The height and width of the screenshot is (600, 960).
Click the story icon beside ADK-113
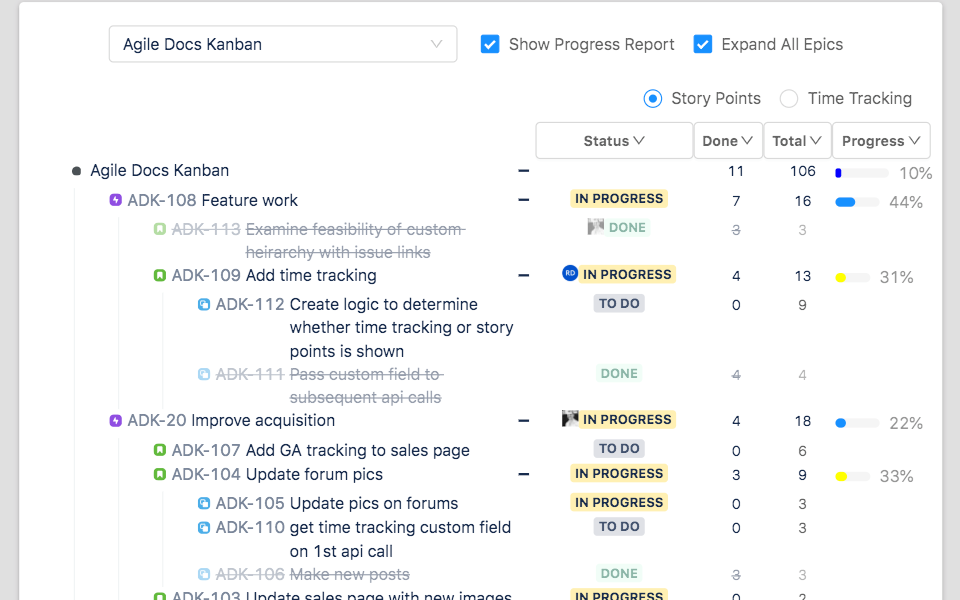(x=159, y=229)
